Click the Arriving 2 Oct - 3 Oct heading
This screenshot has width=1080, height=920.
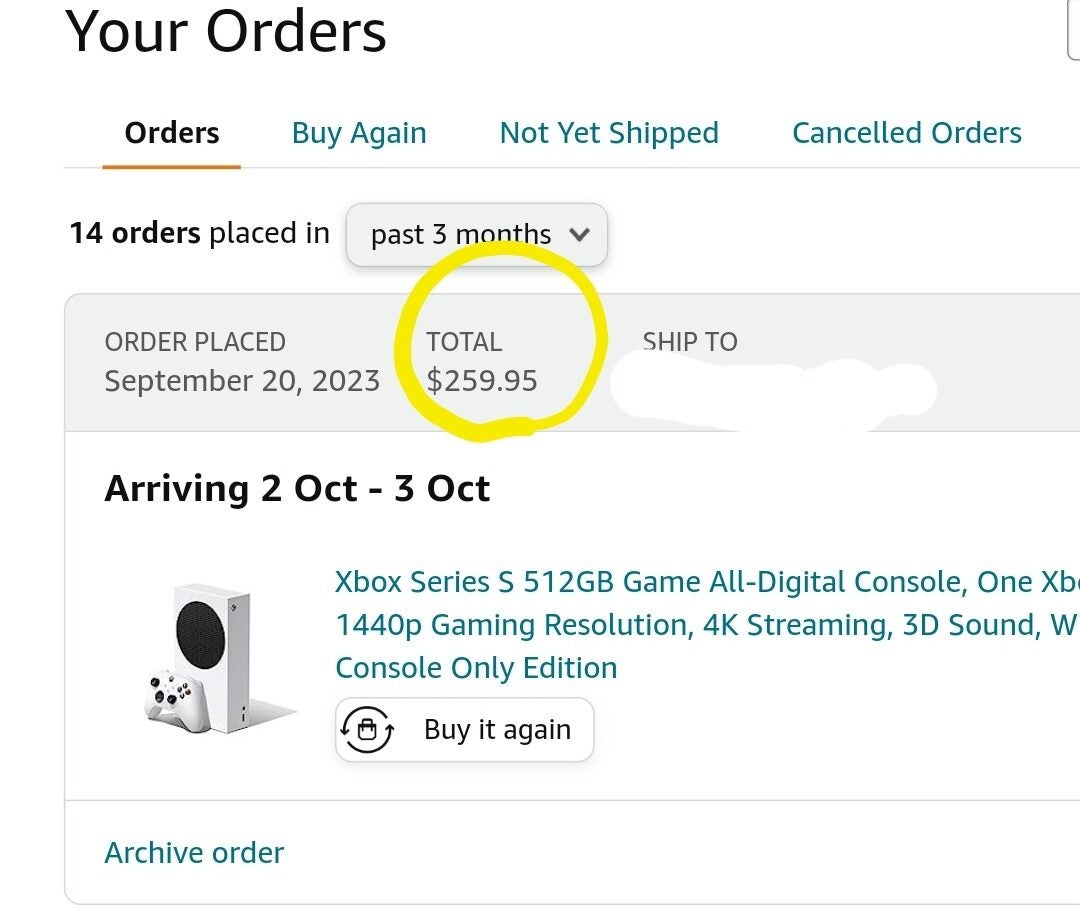point(297,488)
